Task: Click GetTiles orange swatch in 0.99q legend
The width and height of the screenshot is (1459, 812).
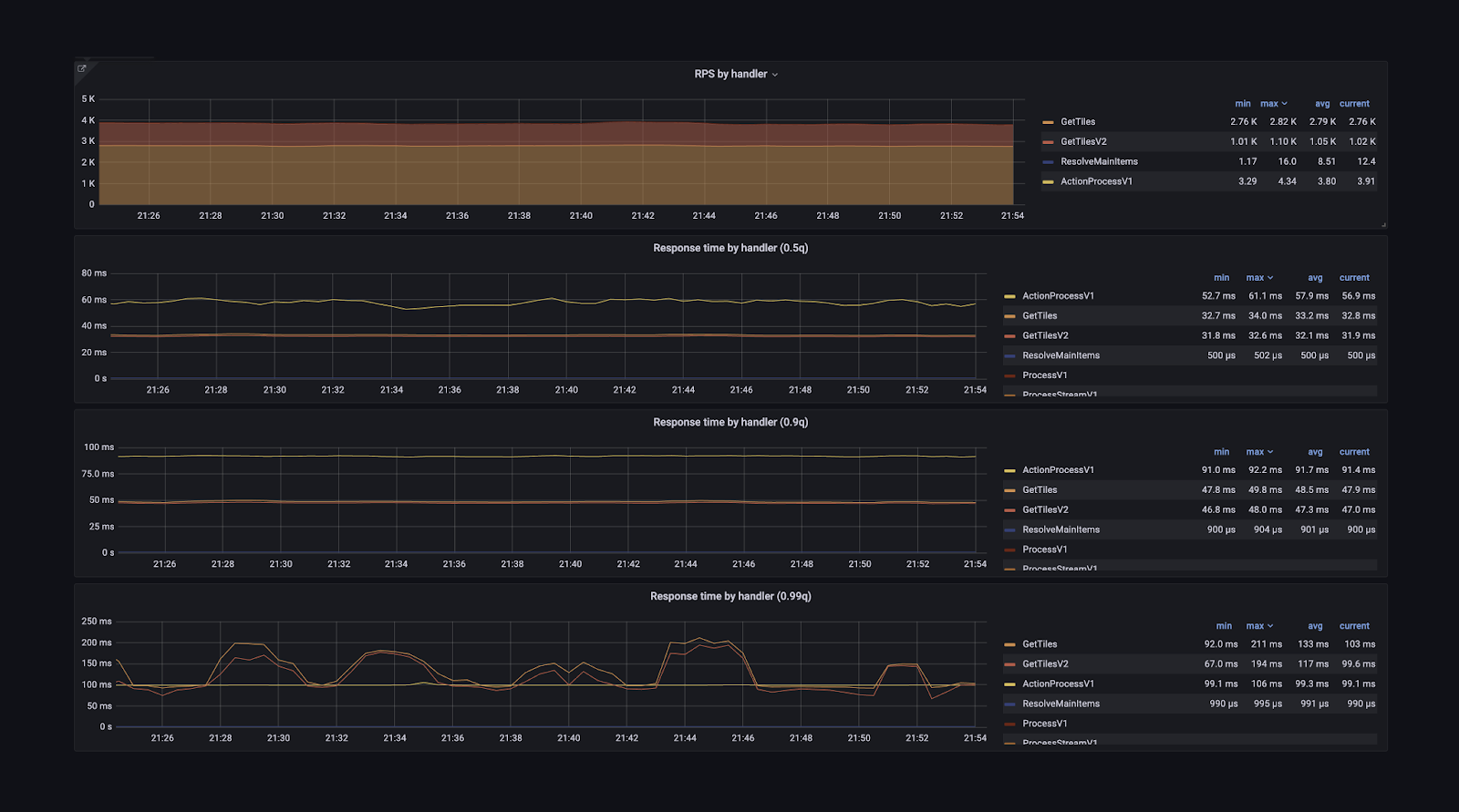Action: point(1009,644)
